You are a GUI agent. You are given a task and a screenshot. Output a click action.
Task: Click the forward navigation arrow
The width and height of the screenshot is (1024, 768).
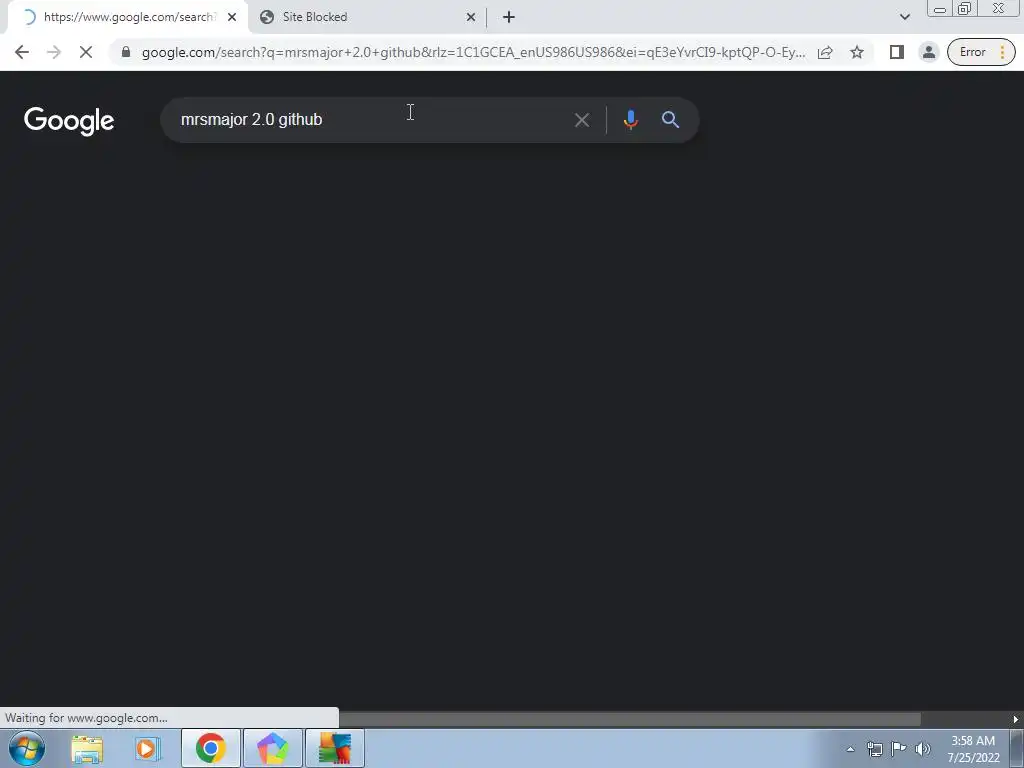(x=54, y=52)
